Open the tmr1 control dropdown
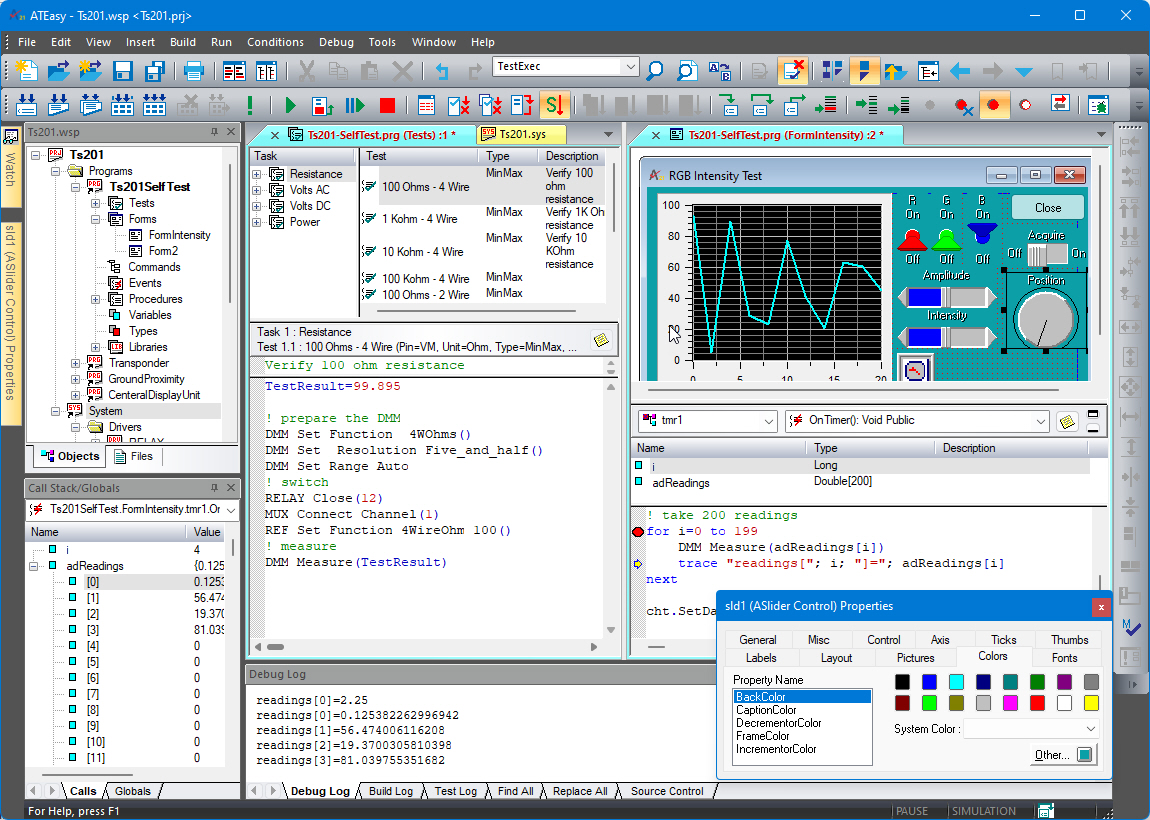Image resolution: width=1150 pixels, height=820 pixels. pyautogui.click(x=766, y=422)
